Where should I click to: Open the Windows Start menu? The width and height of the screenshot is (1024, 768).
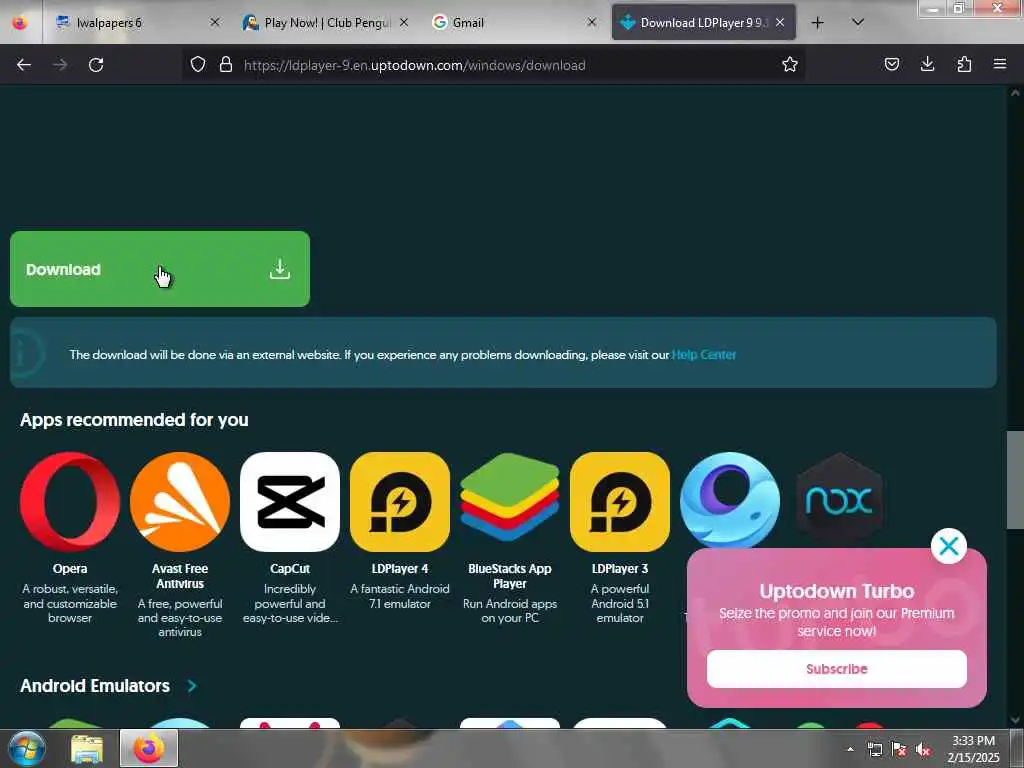tap(27, 748)
